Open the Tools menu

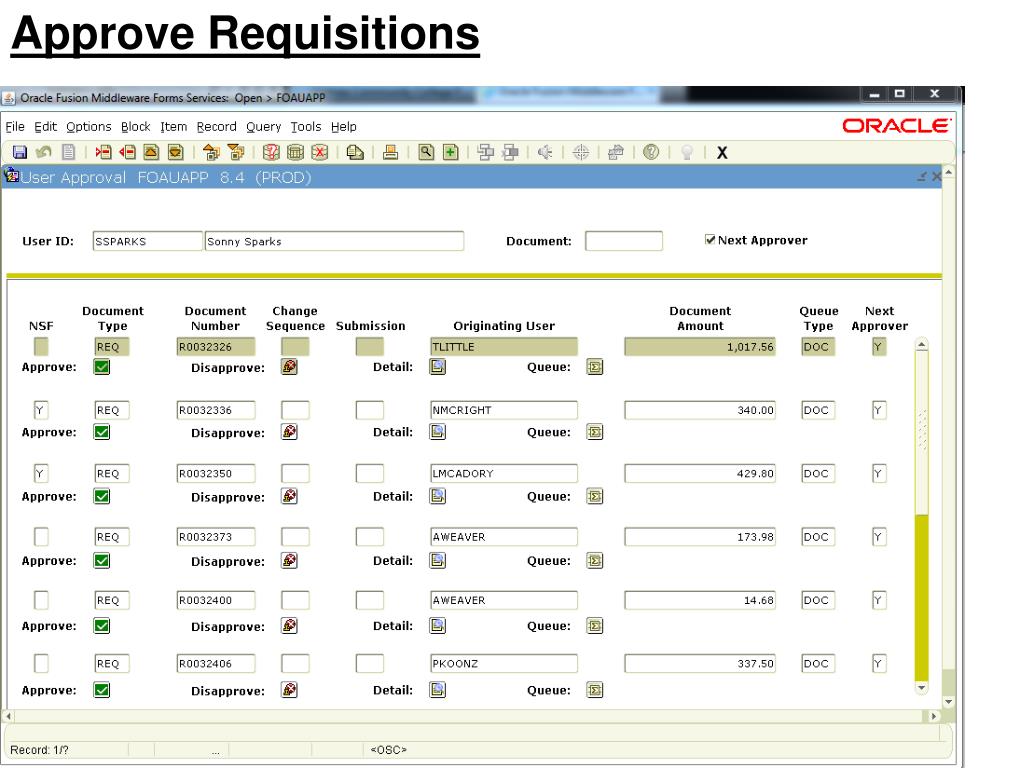coord(306,127)
